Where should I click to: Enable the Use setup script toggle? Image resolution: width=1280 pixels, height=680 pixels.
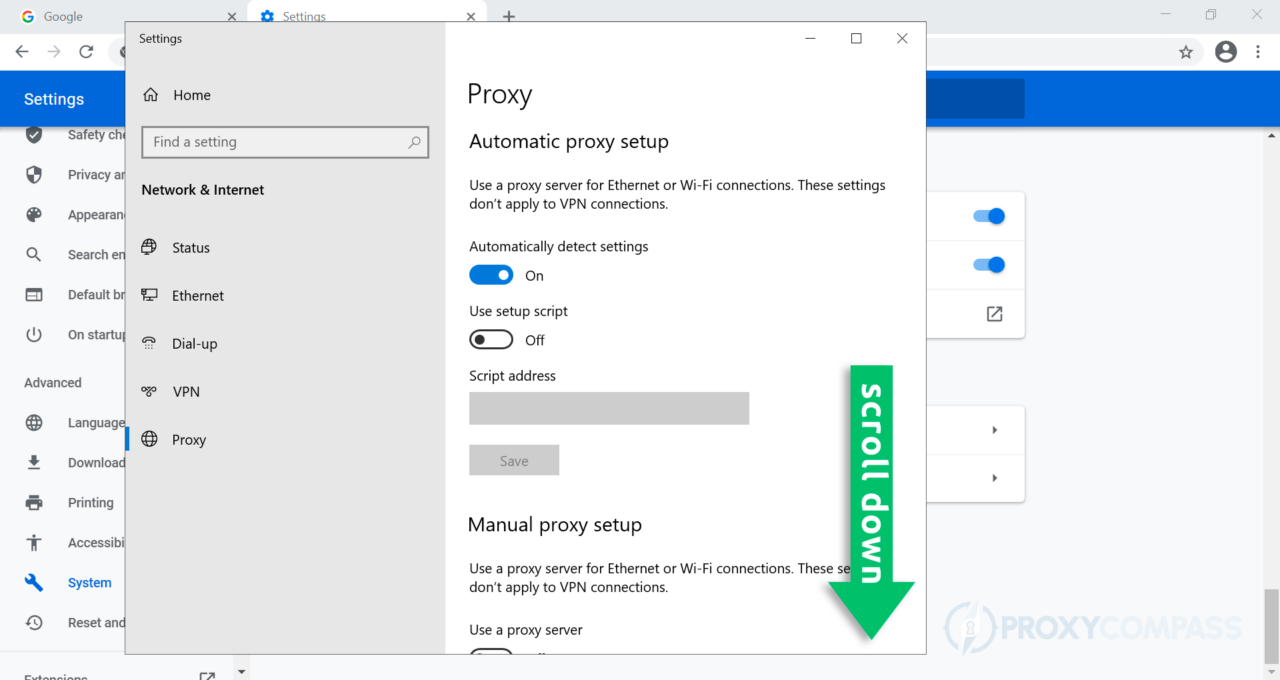[x=491, y=339]
